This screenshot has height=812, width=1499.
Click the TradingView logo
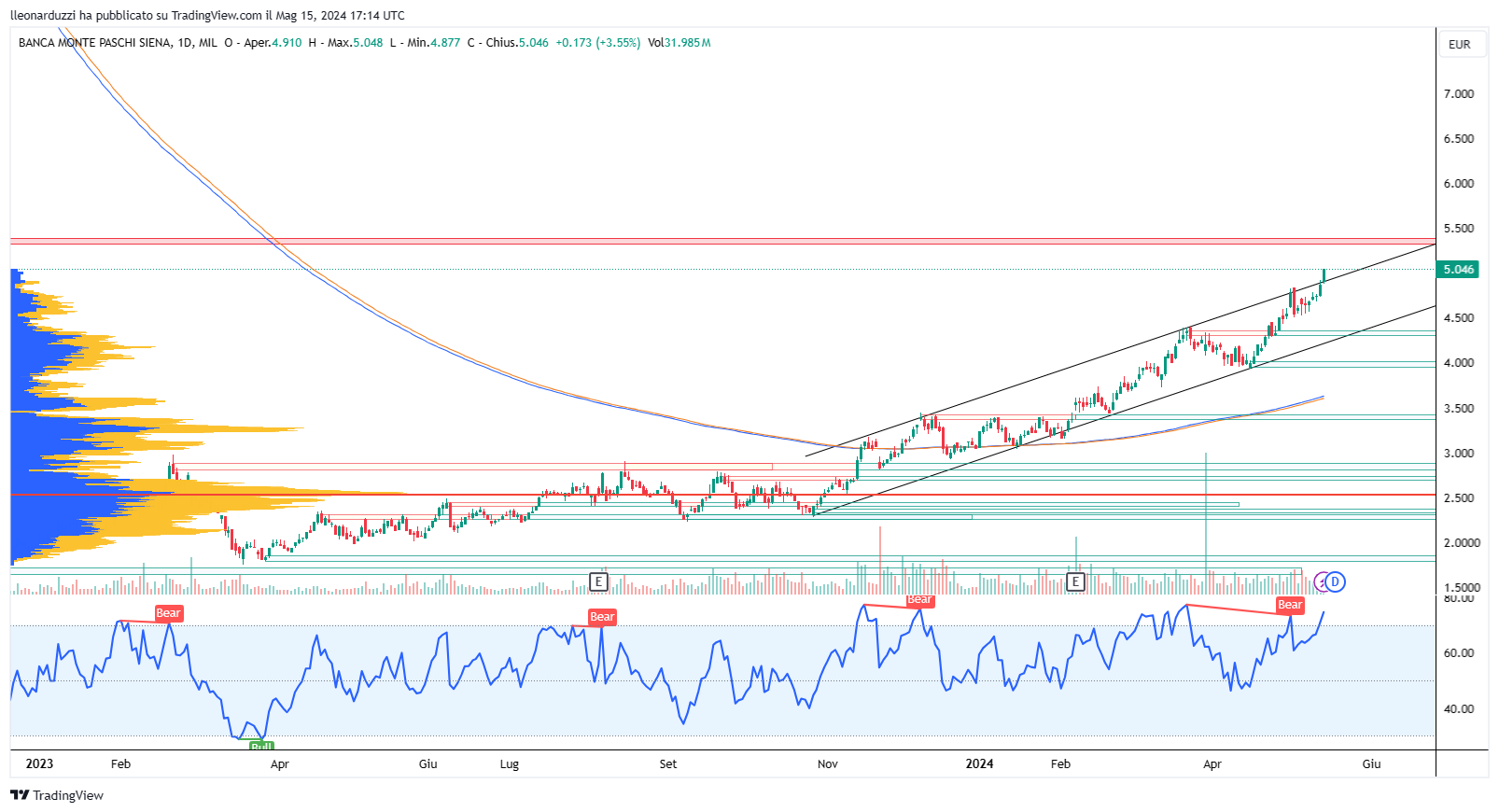[57, 795]
